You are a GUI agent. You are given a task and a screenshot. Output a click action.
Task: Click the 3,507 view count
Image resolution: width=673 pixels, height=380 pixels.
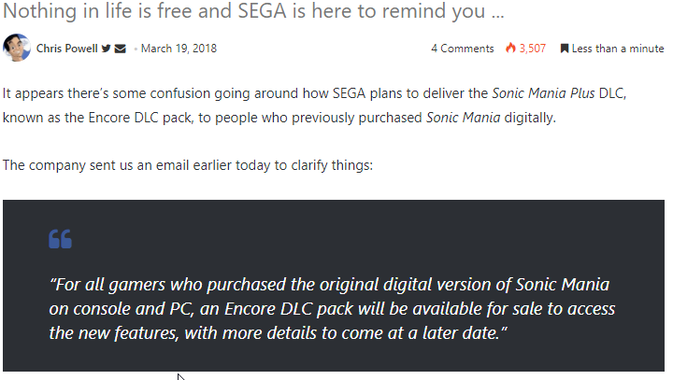pos(532,49)
